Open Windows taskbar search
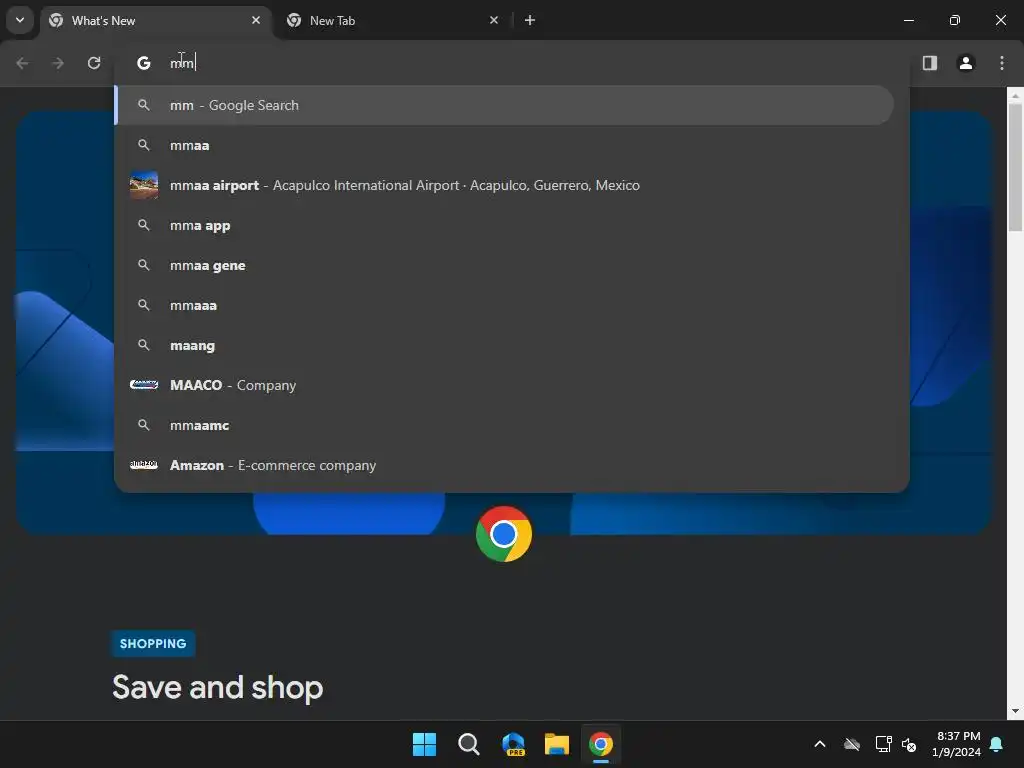Viewport: 1024px width, 768px height. [x=468, y=744]
